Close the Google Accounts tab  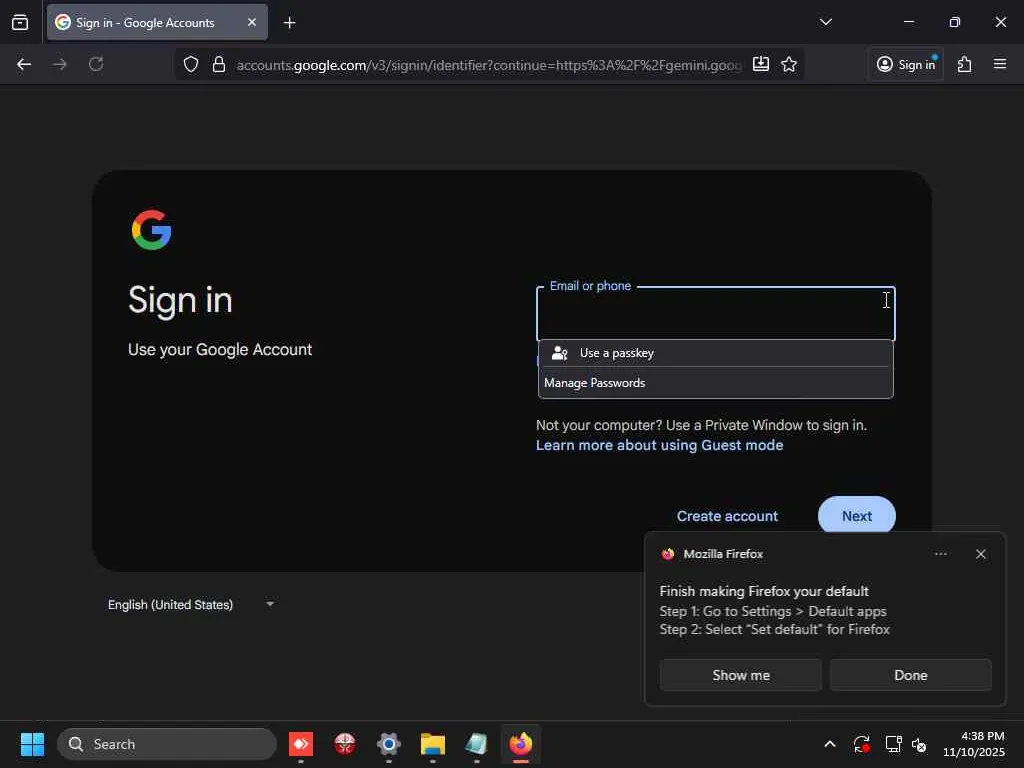tap(251, 22)
